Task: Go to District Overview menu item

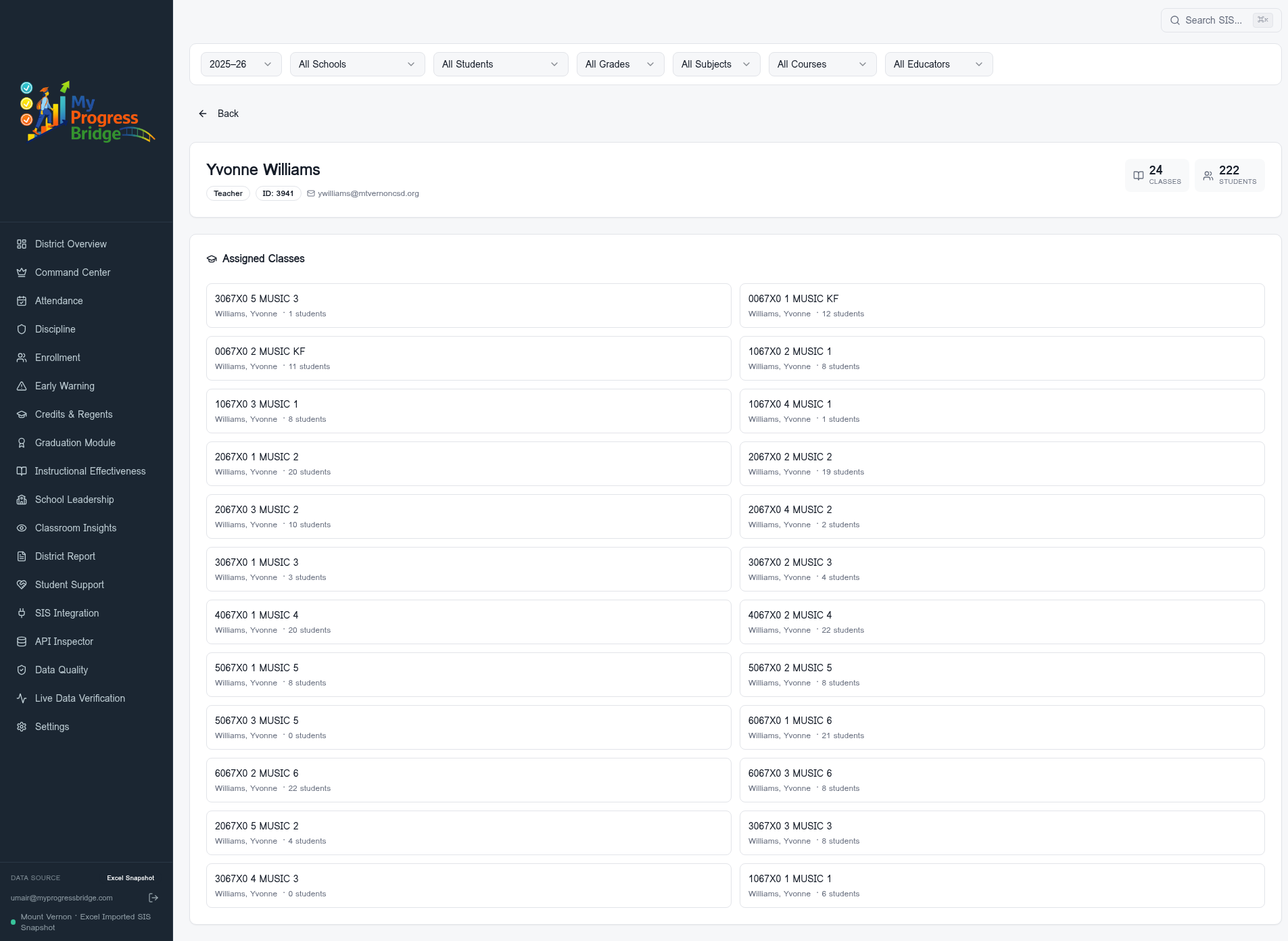Action: coord(87,244)
